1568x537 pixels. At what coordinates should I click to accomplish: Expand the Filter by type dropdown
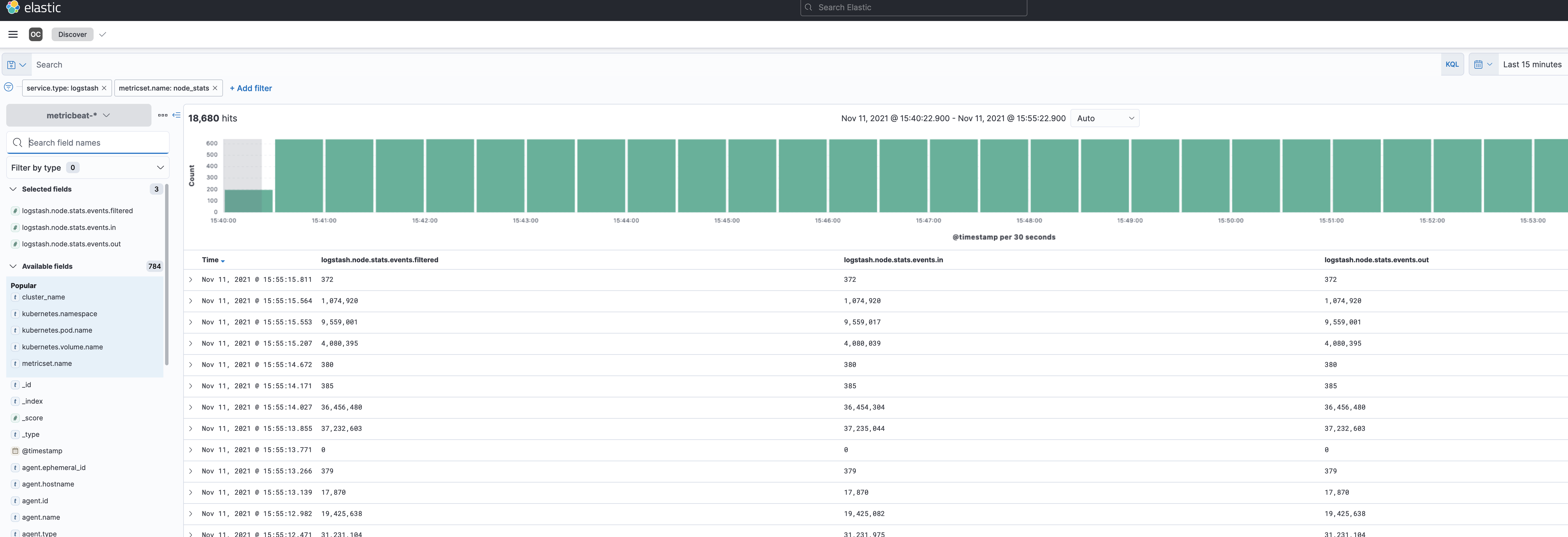coord(88,167)
